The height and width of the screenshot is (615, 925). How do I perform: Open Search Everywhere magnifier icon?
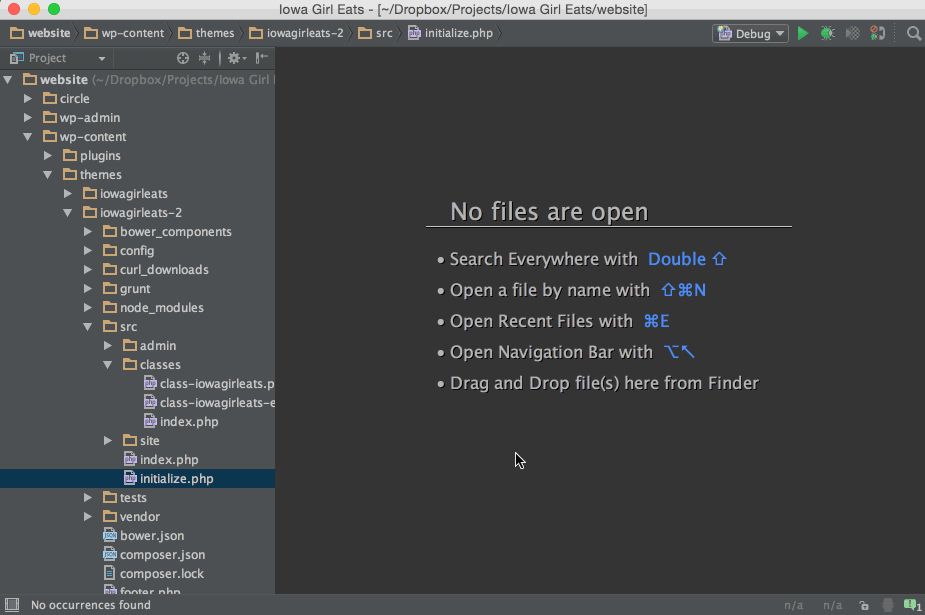click(x=914, y=34)
